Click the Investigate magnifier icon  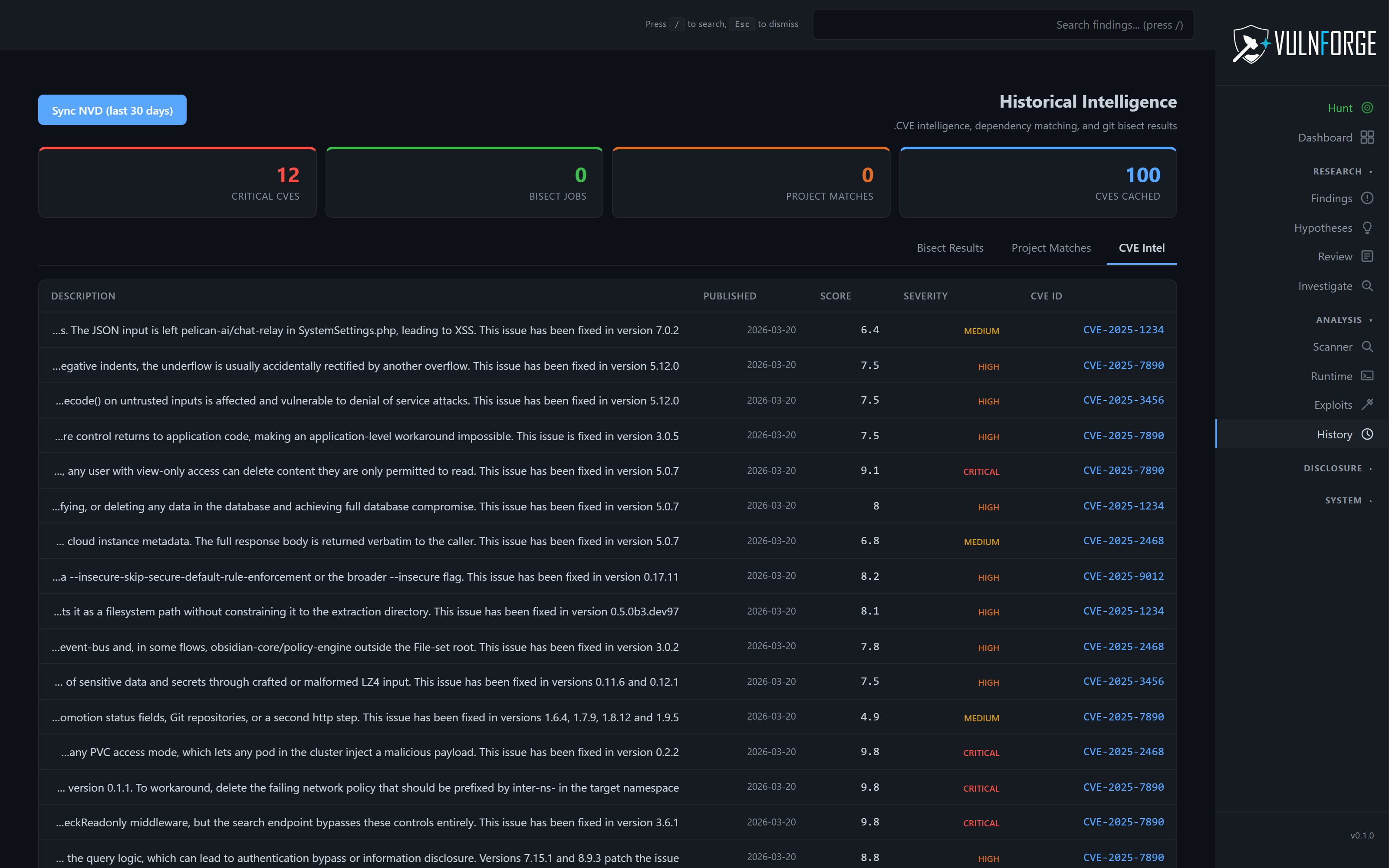(1368, 285)
